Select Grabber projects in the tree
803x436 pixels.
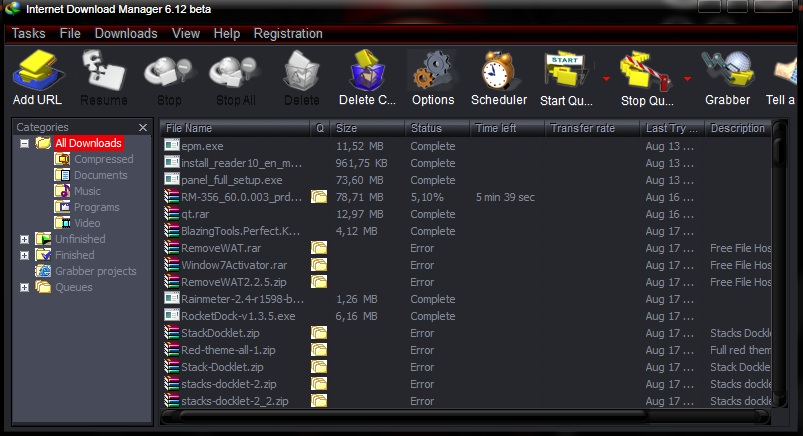[96, 271]
